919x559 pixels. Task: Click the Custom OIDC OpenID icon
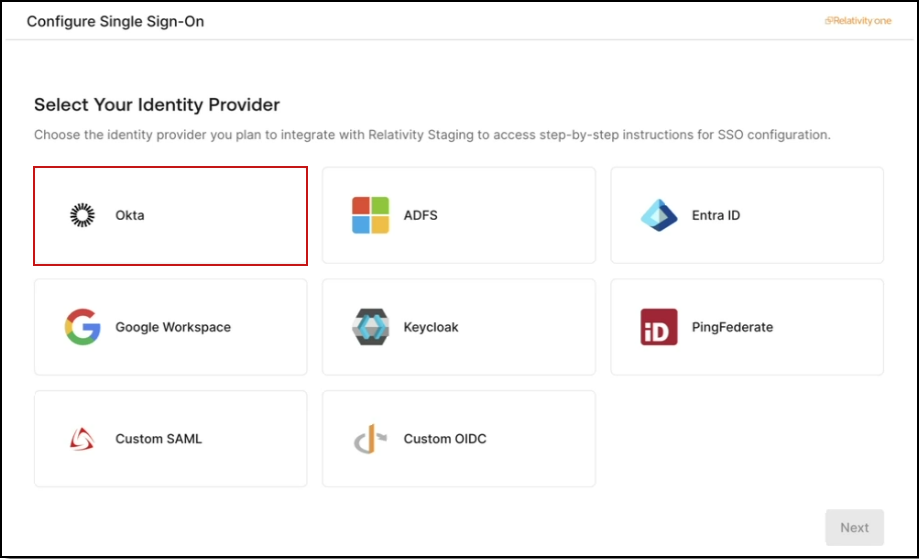tap(370, 439)
